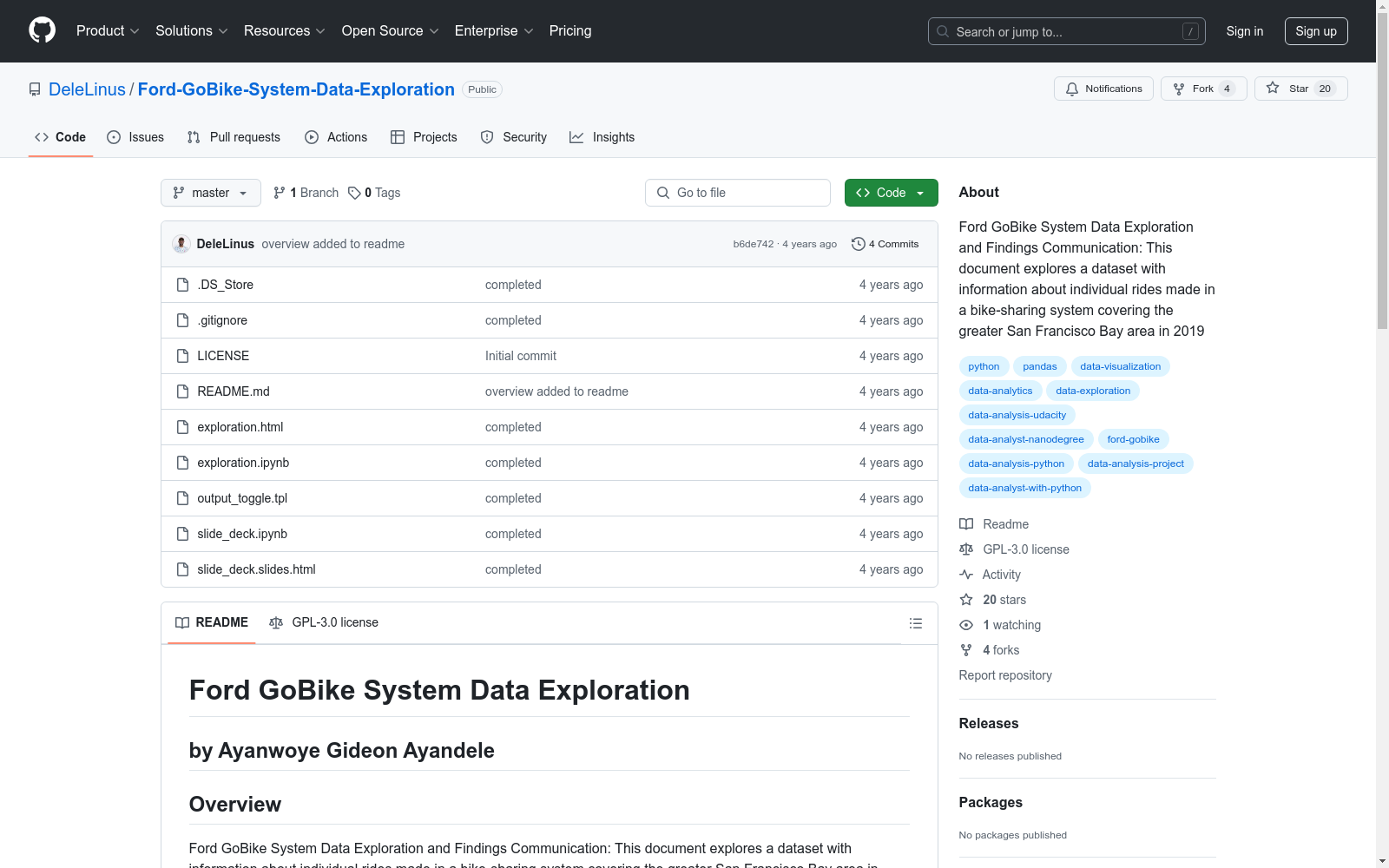Screen dimensions: 1389x868
Task: Click the file icon beside .gitignore
Action: tap(182, 320)
